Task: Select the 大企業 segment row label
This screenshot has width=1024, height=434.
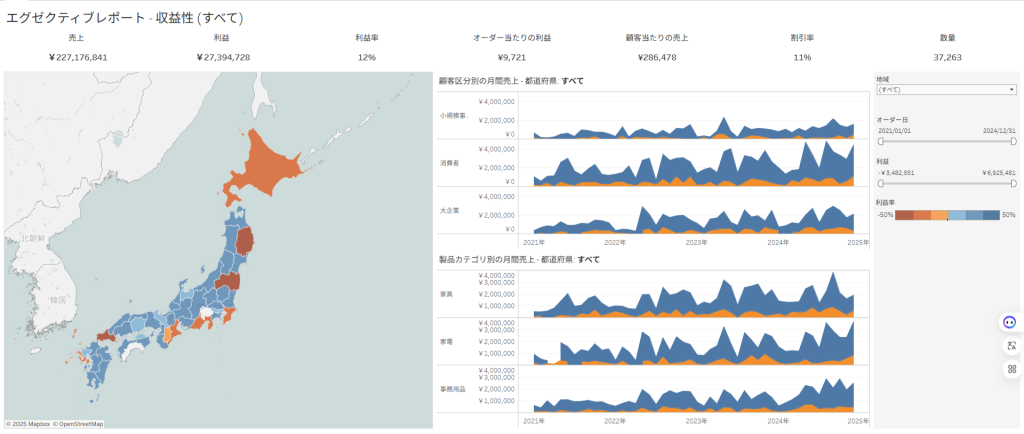Action: (x=449, y=211)
